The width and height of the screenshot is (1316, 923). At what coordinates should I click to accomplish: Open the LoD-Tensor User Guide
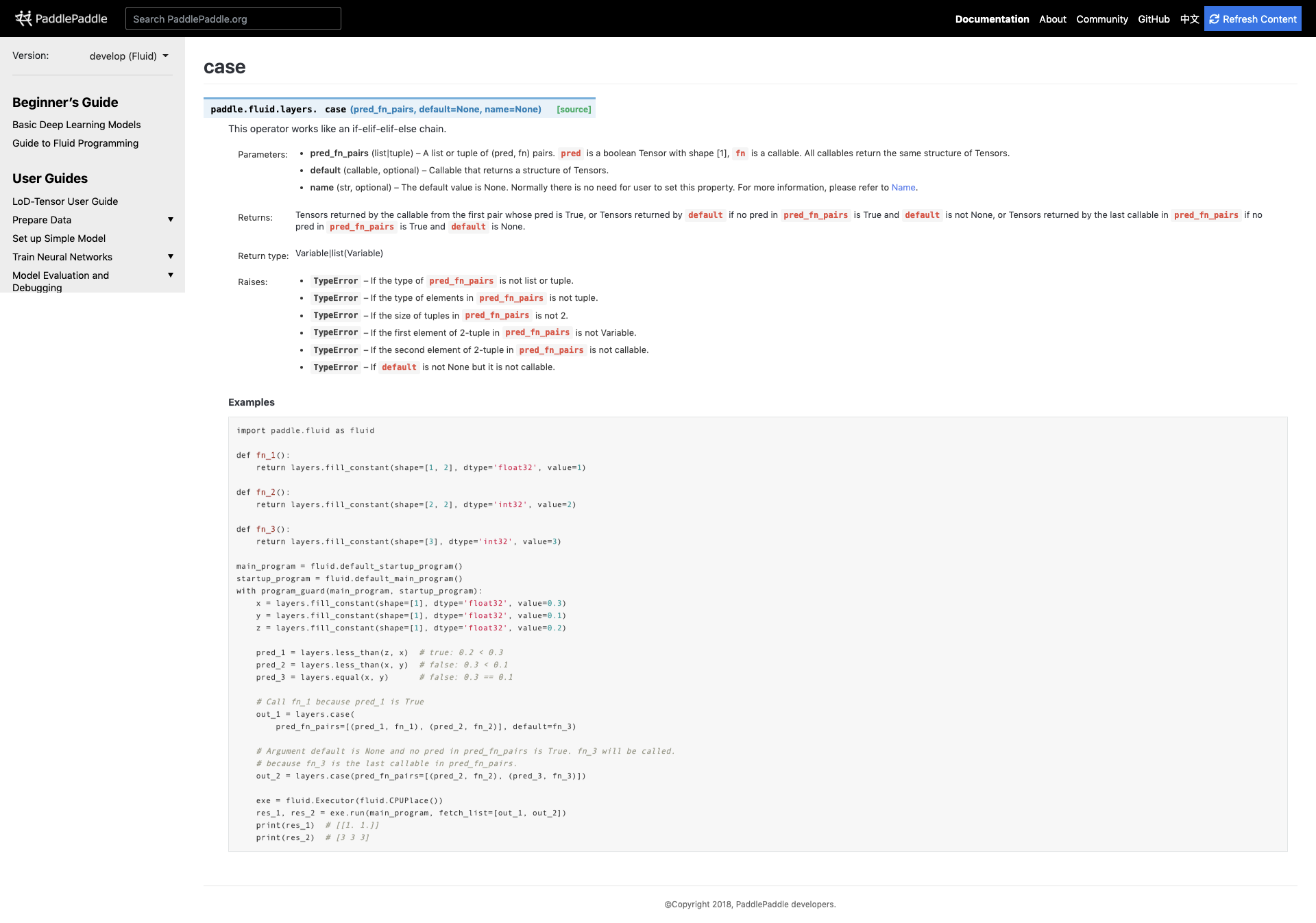coord(65,201)
